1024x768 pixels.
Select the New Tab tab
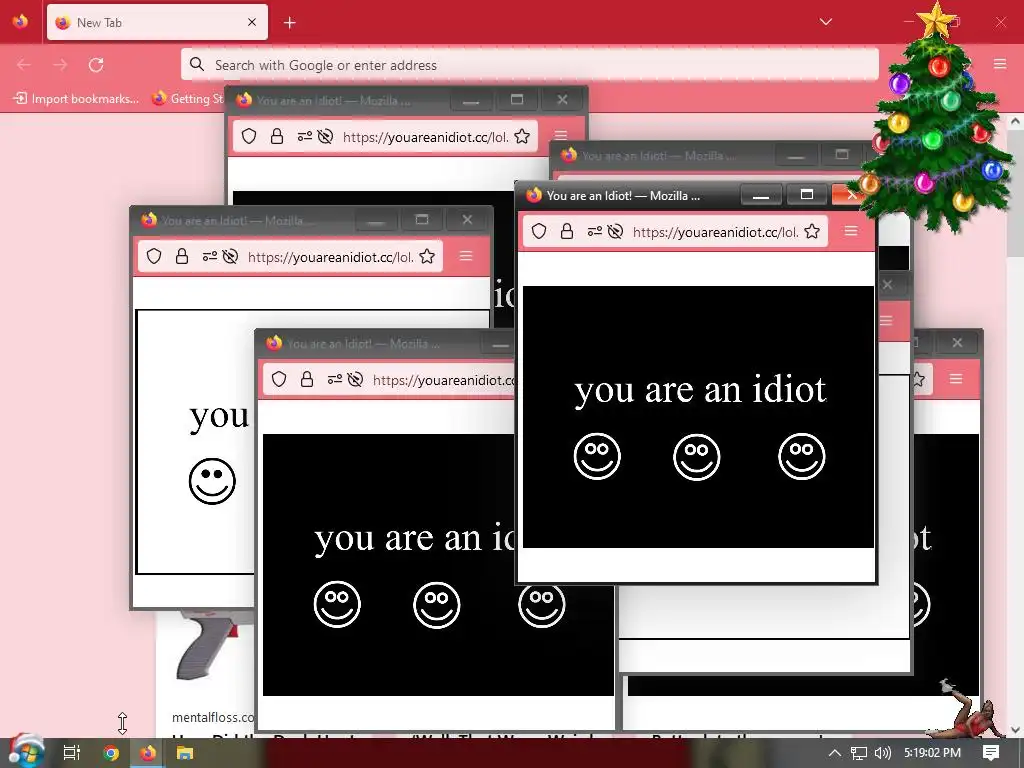[x=157, y=22]
